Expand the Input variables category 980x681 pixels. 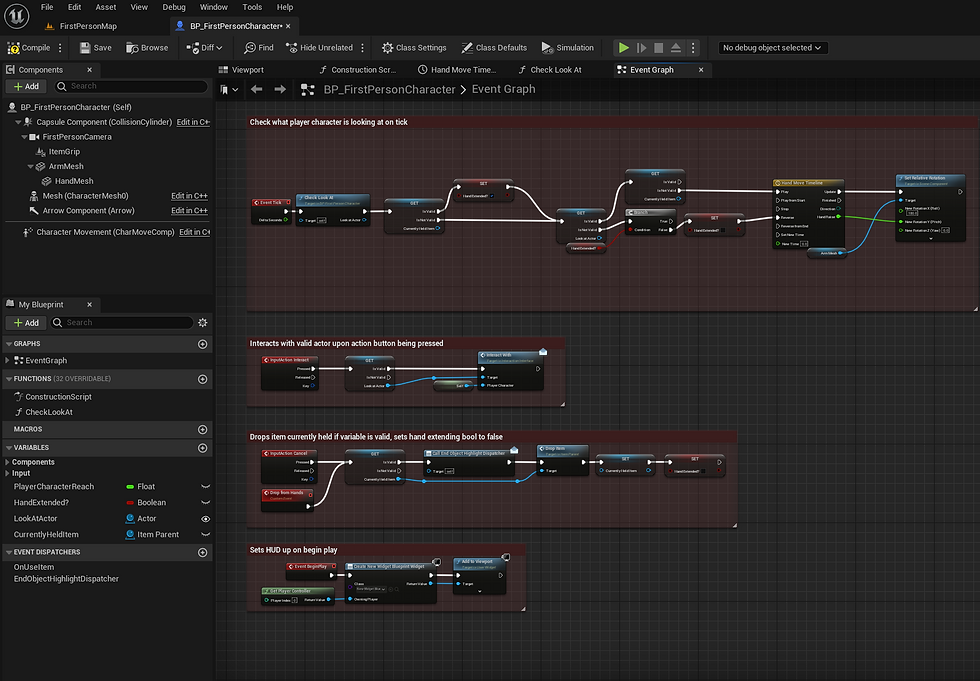[8, 474]
